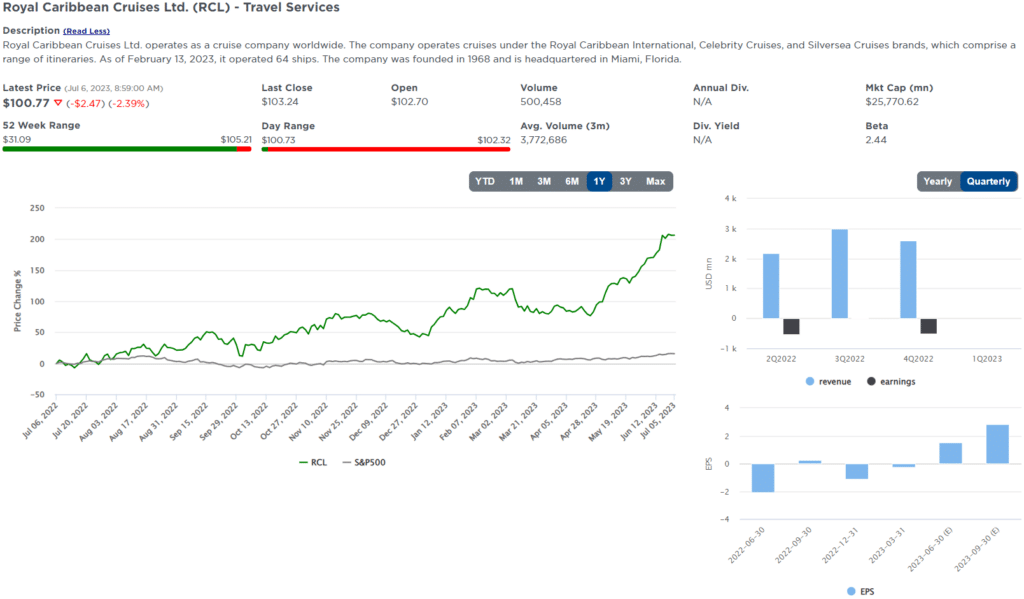Click the 52 Week Range bar
The image size is (1024, 599).
click(127, 149)
